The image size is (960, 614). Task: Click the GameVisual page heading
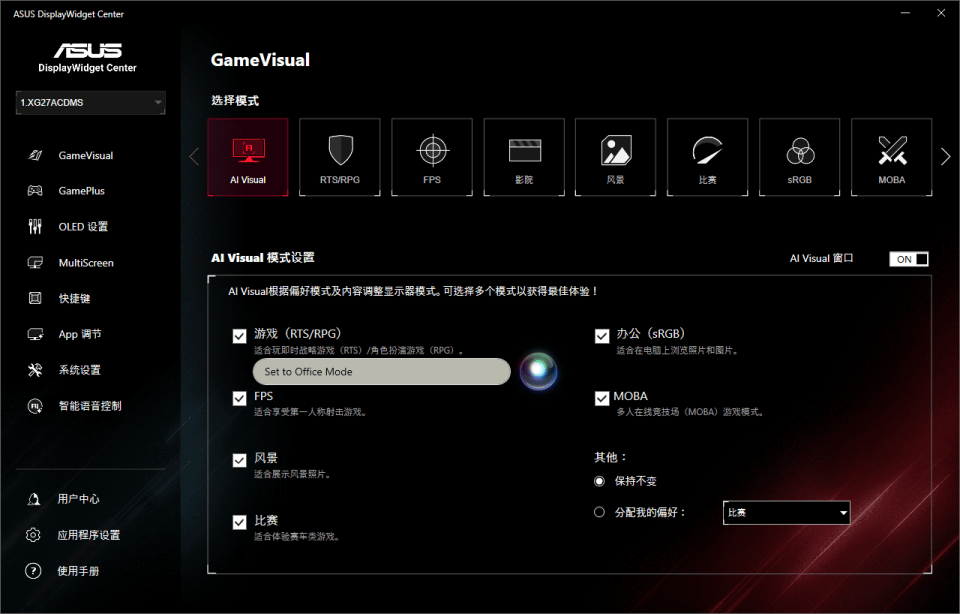point(260,60)
